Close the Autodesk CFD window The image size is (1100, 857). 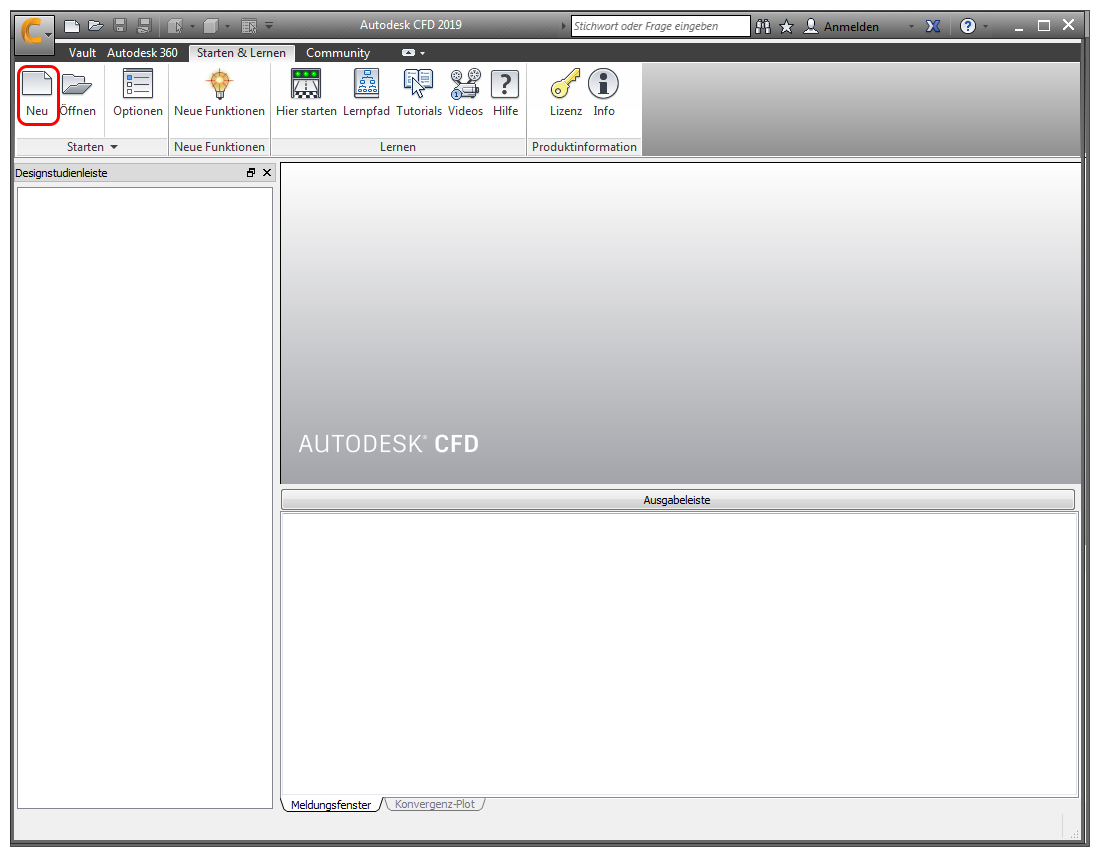point(1068,25)
